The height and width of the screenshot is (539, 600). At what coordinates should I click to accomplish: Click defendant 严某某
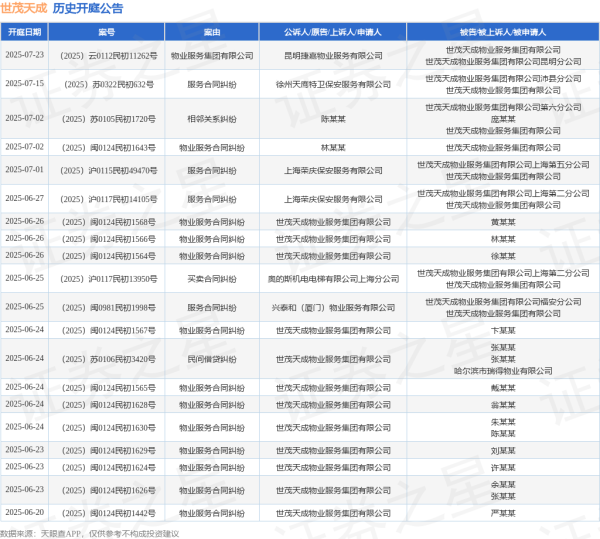point(503,513)
